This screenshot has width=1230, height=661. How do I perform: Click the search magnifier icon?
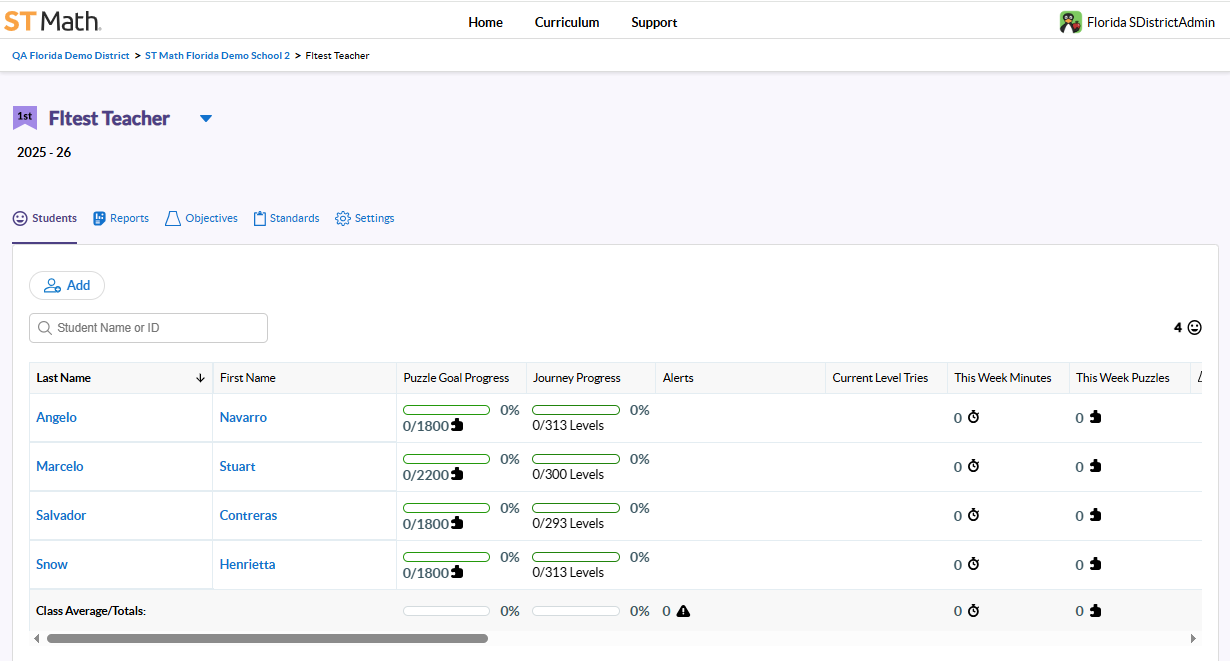point(45,328)
